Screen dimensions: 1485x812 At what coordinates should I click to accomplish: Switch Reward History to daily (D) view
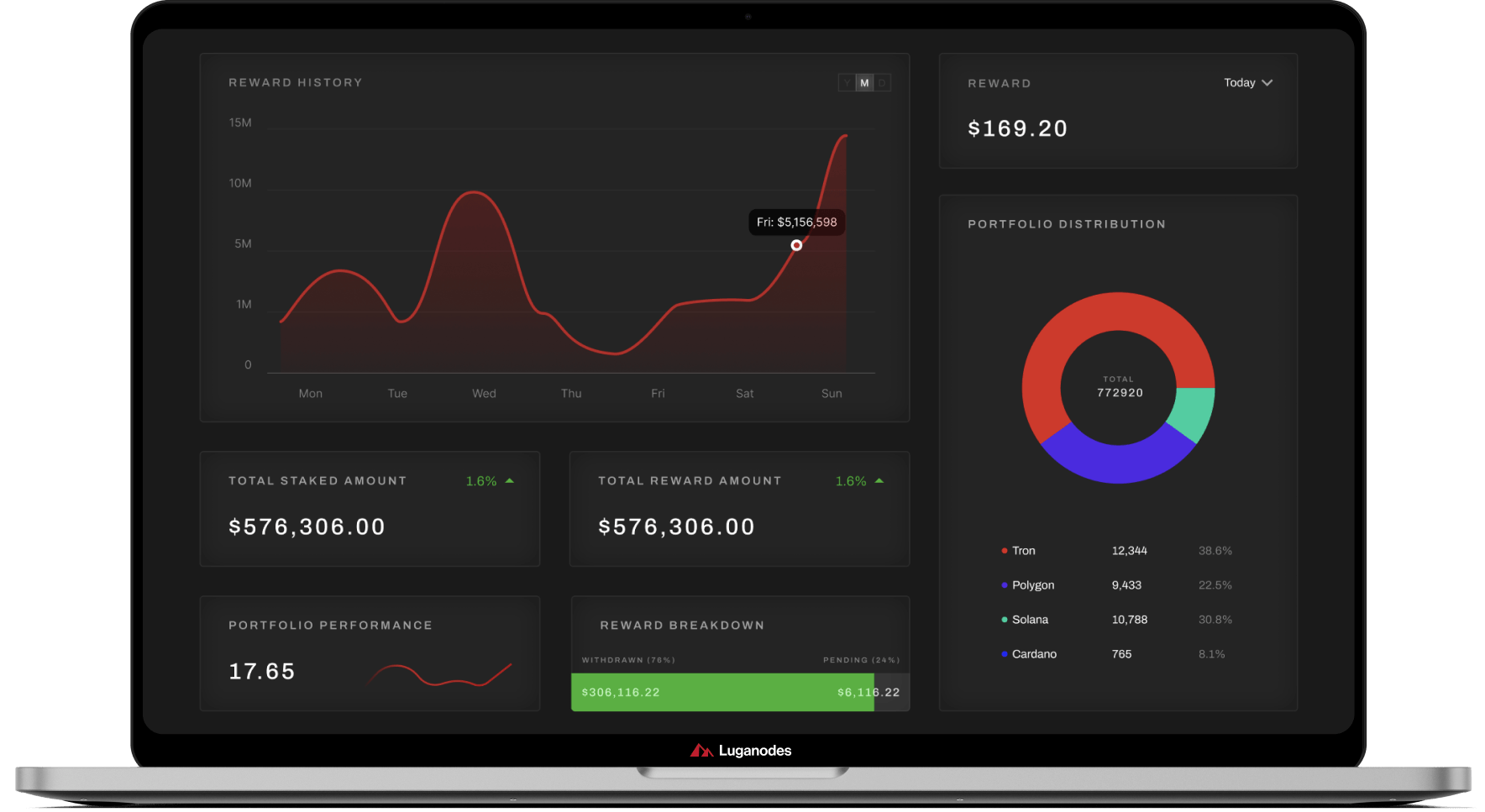pyautogui.click(x=882, y=82)
